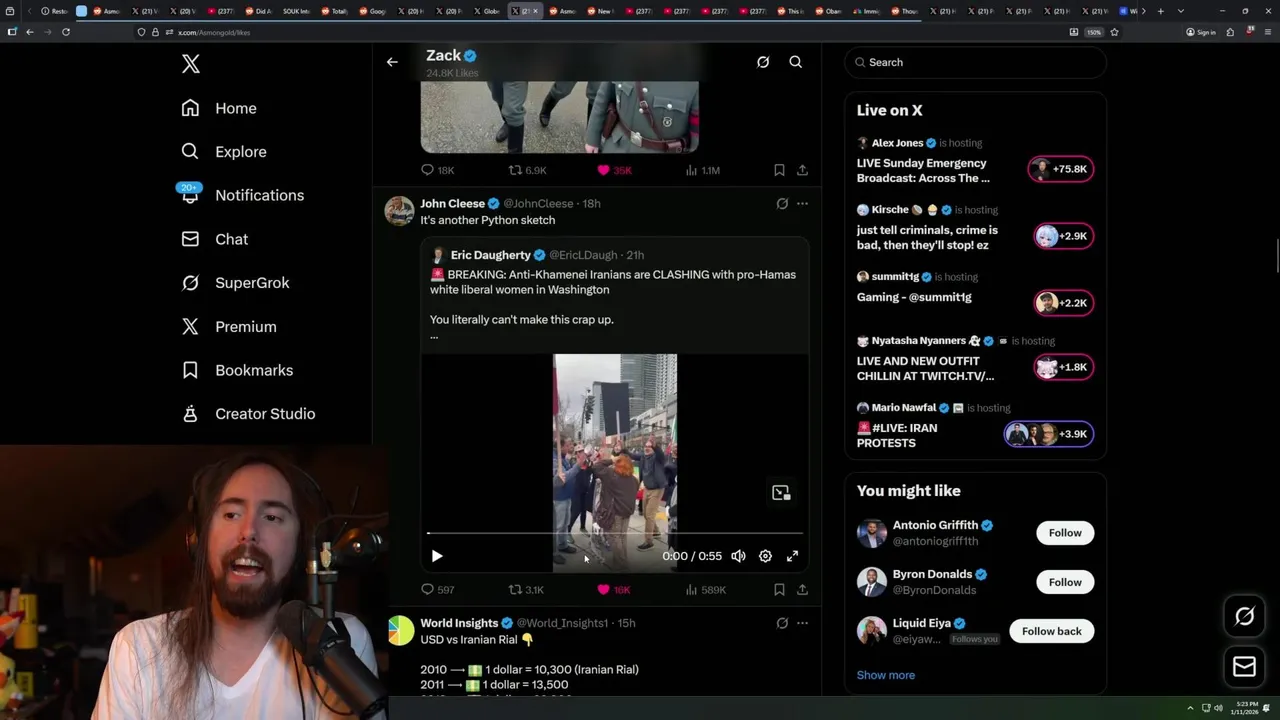Repost the John Cleese post with 3.1K reposts
The height and width of the screenshot is (720, 1280).
(x=526, y=590)
